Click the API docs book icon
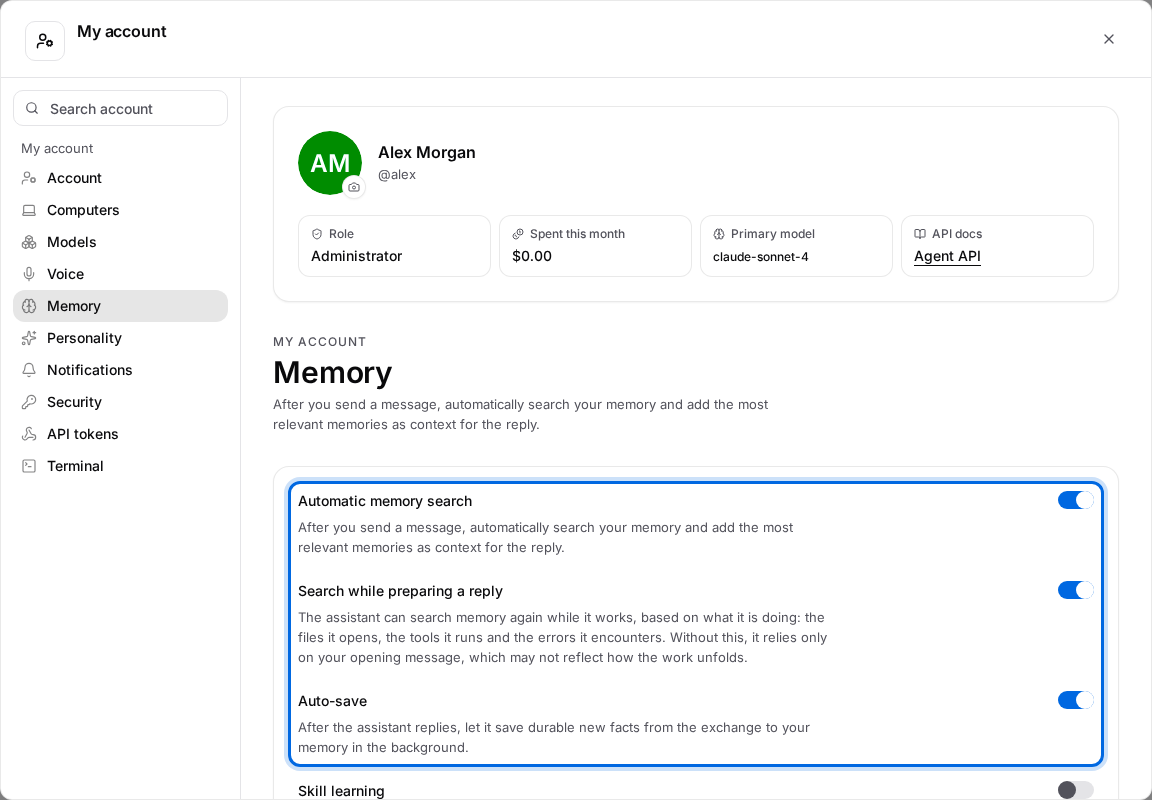Image resolution: width=1152 pixels, height=800 pixels. tap(920, 234)
